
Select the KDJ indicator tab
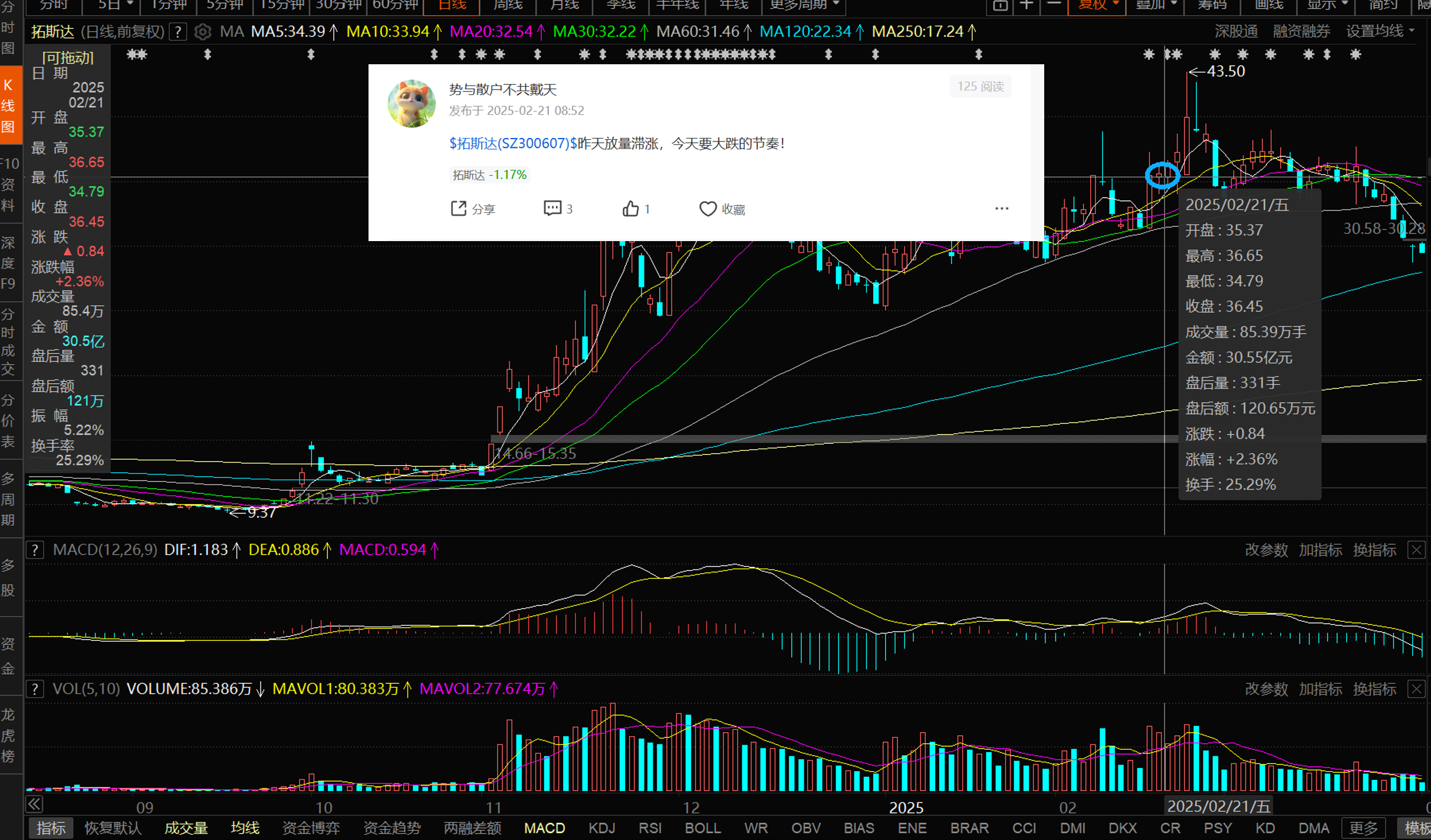click(601, 828)
